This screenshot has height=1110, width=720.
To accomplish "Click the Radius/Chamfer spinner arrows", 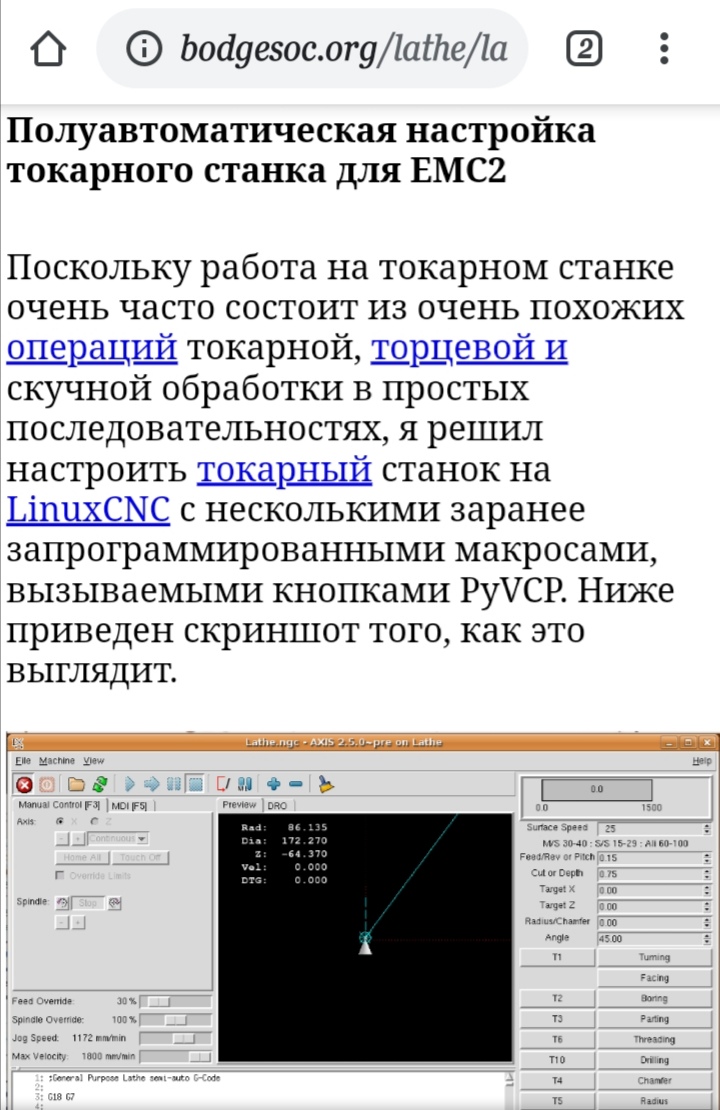I will tap(707, 922).
